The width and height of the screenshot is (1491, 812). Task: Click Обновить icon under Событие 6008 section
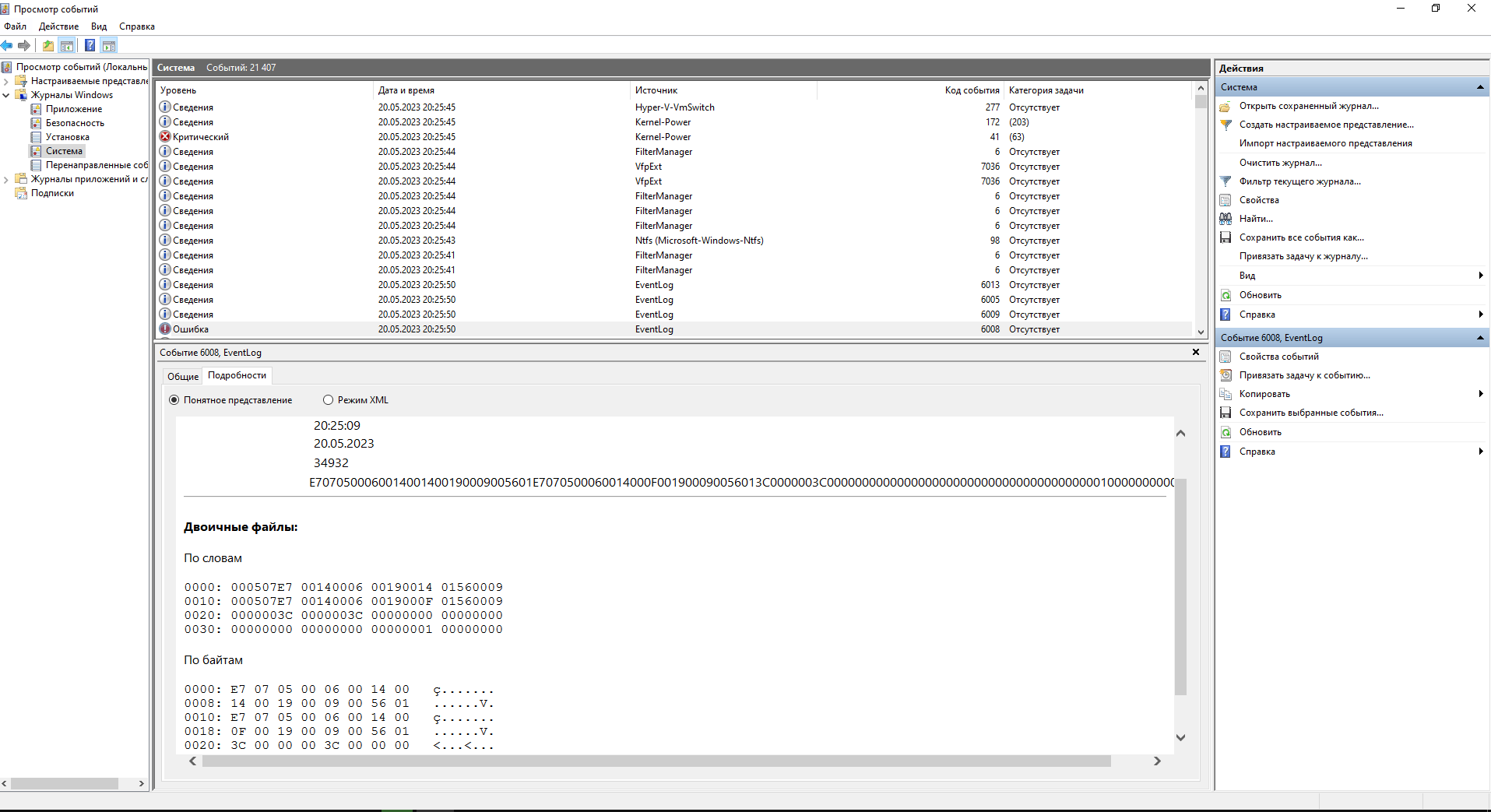pos(1226,432)
